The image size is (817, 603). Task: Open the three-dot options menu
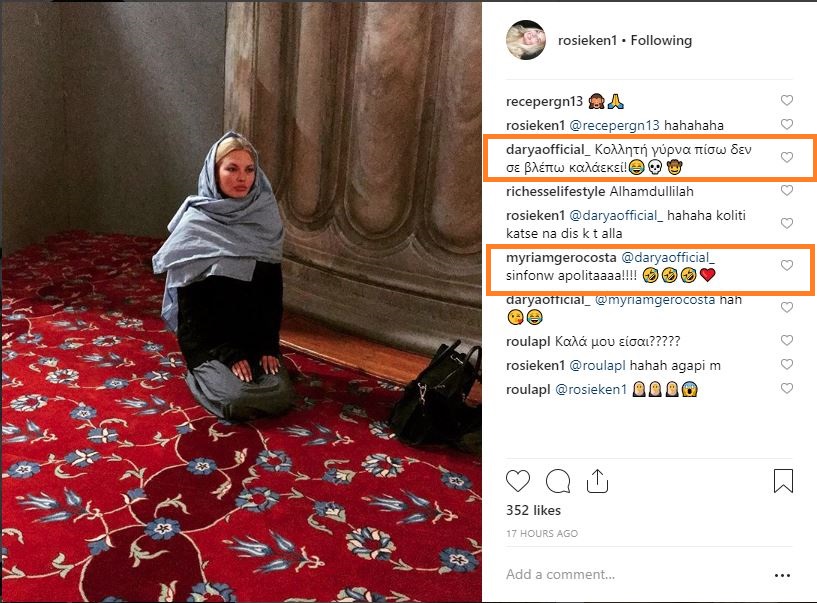(x=782, y=575)
